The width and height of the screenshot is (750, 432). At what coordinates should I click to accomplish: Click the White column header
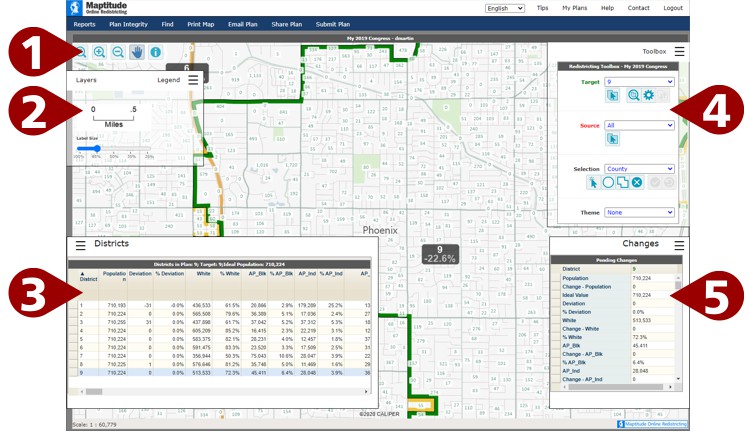pos(204,274)
